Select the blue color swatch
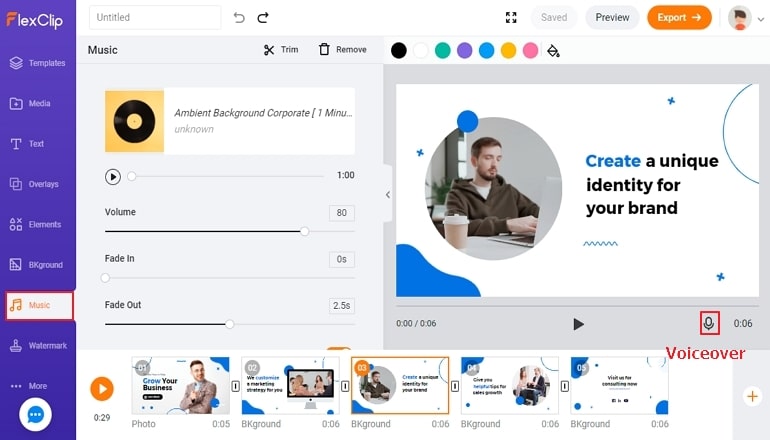The width and height of the screenshot is (770, 440). coord(487,51)
